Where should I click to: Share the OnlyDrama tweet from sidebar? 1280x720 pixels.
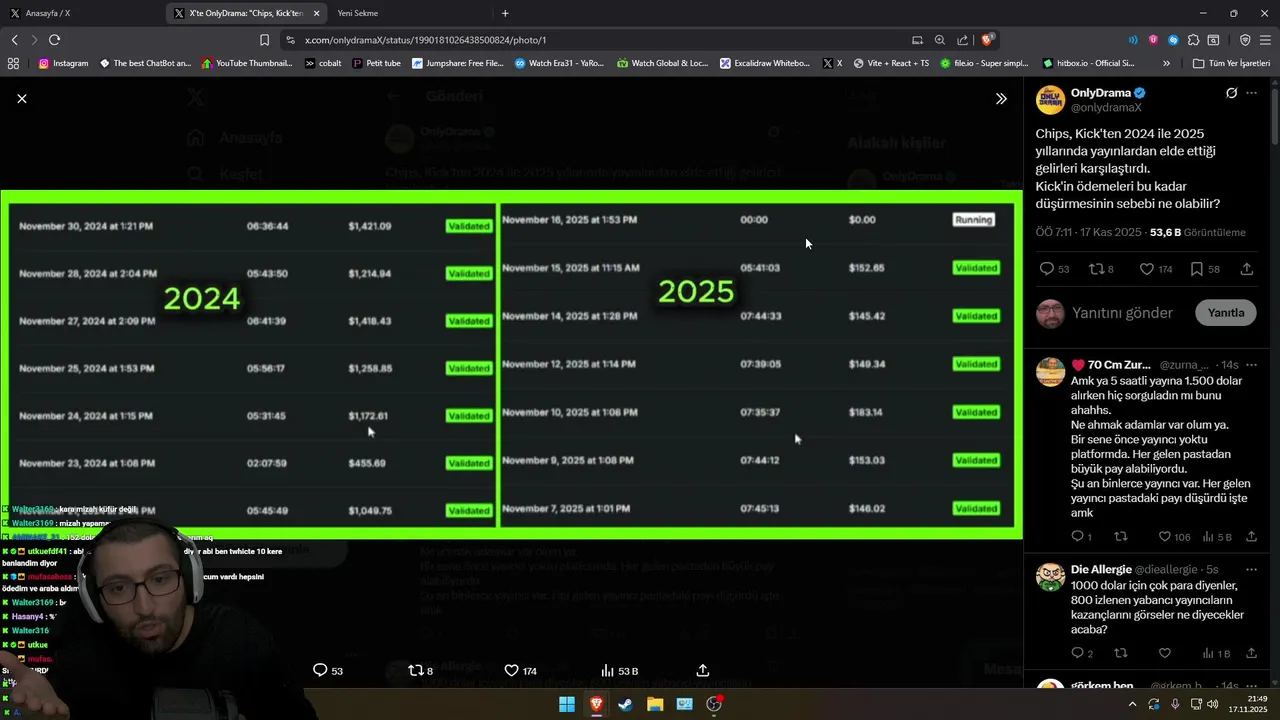click(1247, 269)
